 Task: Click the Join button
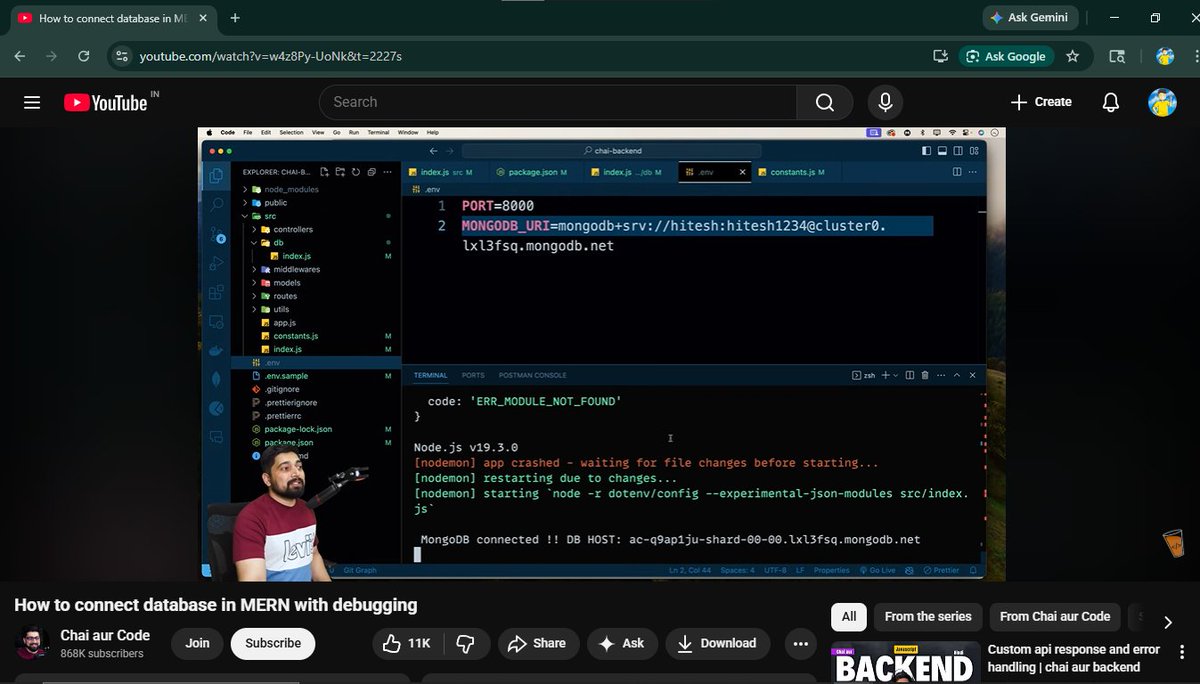pos(197,643)
